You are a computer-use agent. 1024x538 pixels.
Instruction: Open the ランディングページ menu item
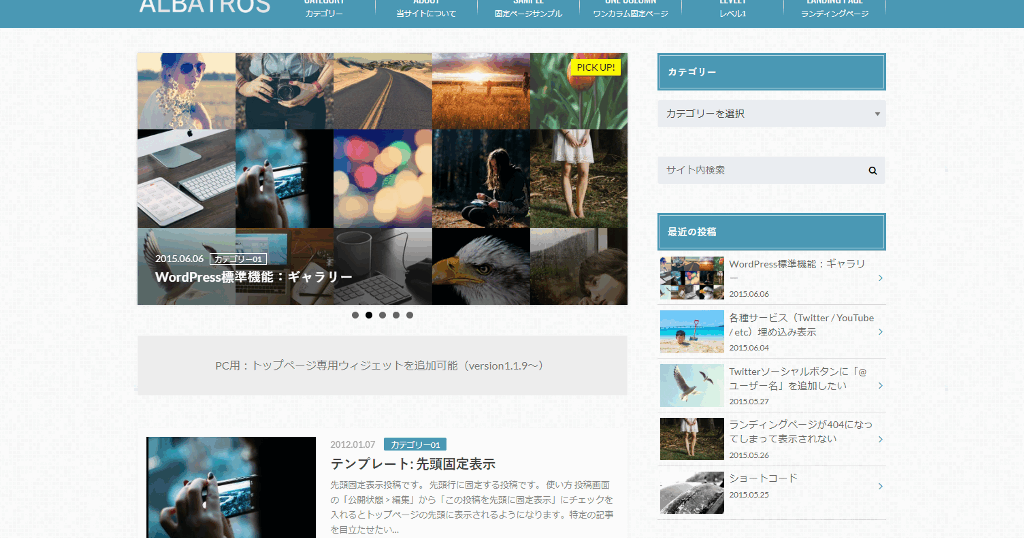[835, 9]
